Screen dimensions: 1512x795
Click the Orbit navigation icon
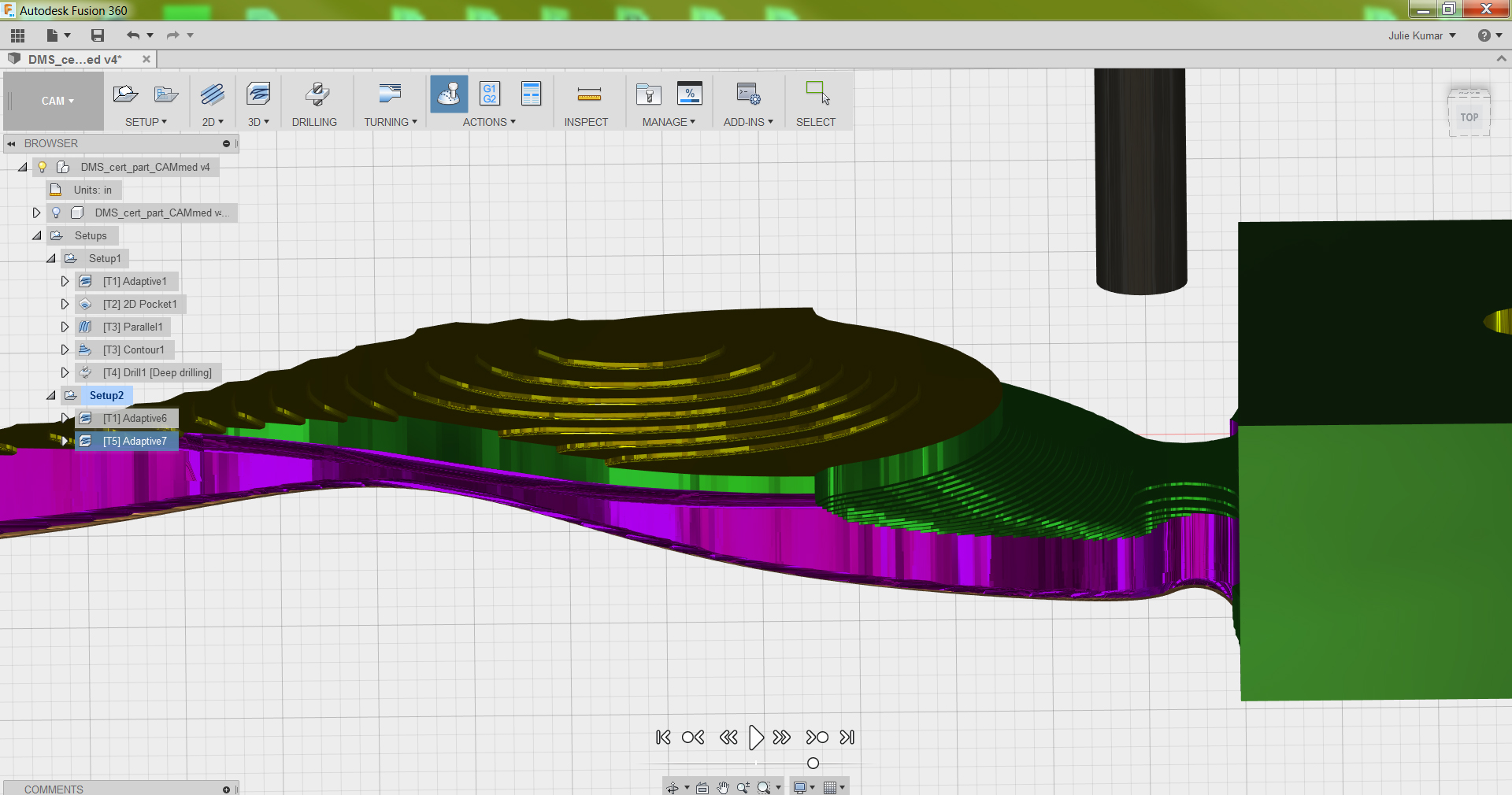coord(673,787)
